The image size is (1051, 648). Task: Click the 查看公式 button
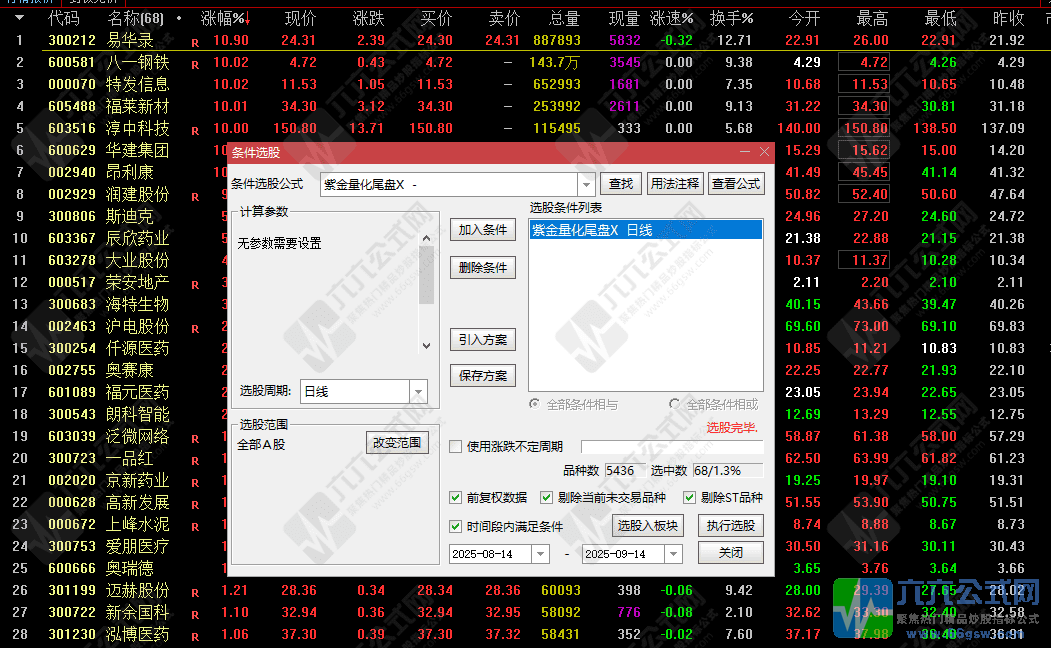(738, 184)
